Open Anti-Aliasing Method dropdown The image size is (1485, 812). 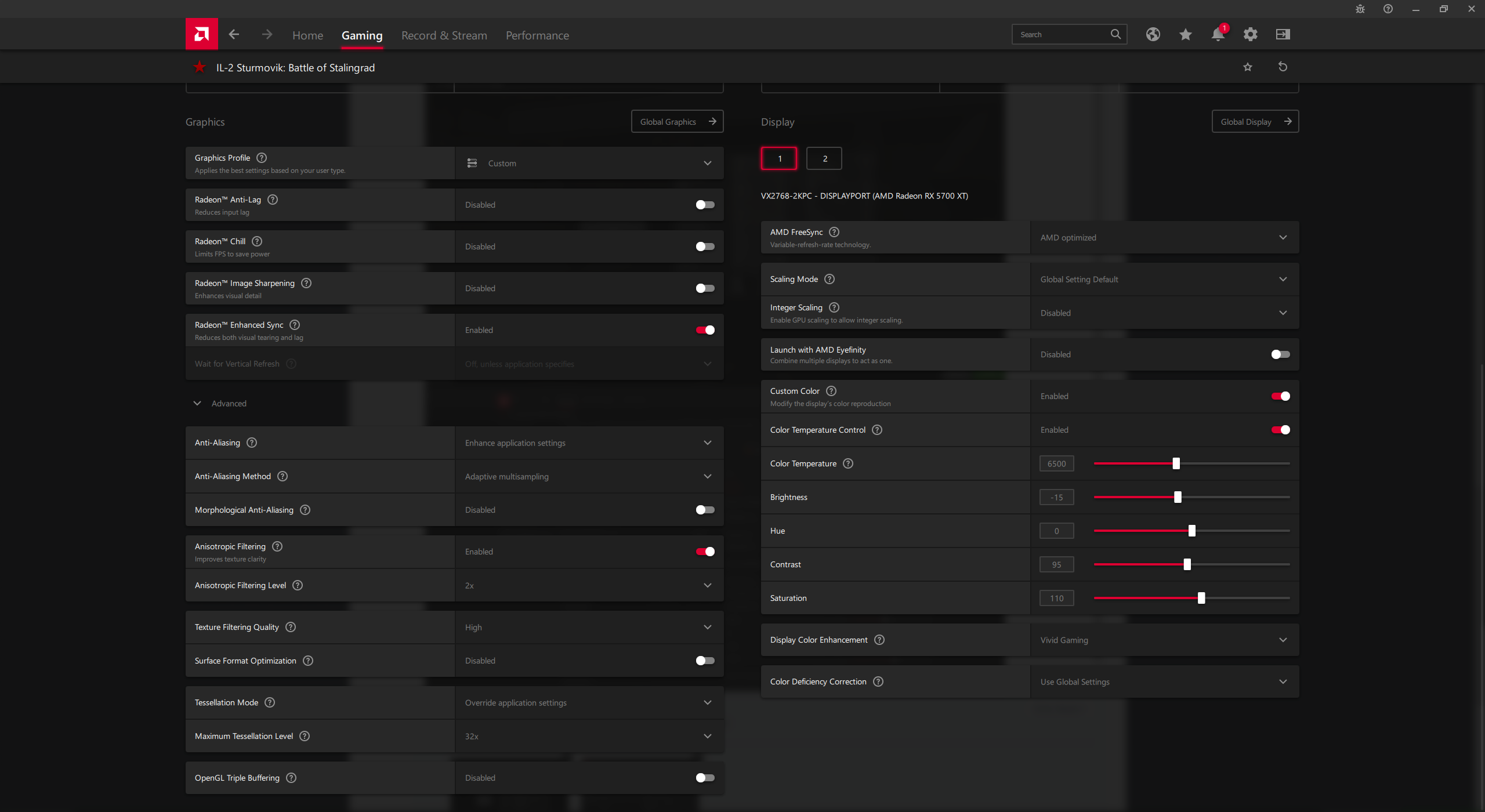(x=589, y=476)
